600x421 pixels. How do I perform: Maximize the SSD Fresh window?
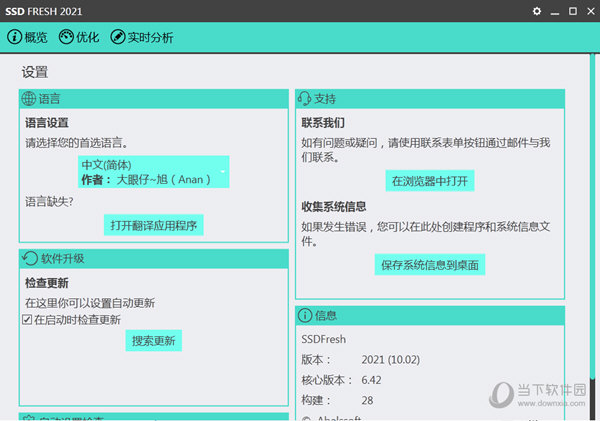(573, 11)
